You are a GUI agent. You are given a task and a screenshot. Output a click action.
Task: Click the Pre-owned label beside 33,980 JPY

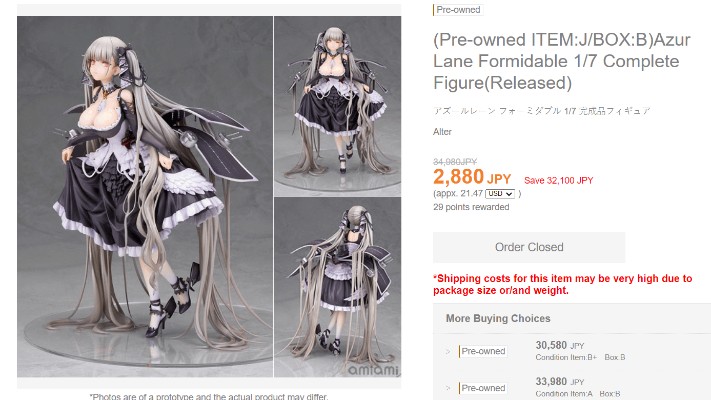483,388
